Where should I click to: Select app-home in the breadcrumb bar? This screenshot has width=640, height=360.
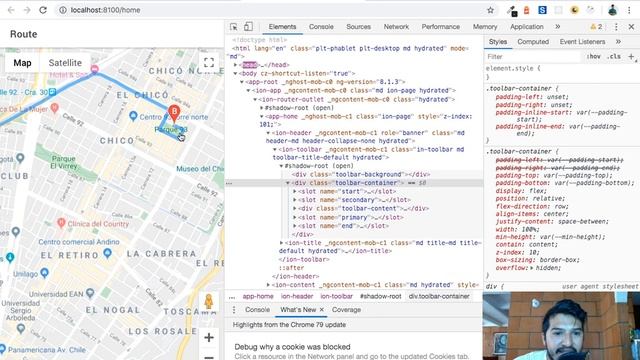point(258,296)
